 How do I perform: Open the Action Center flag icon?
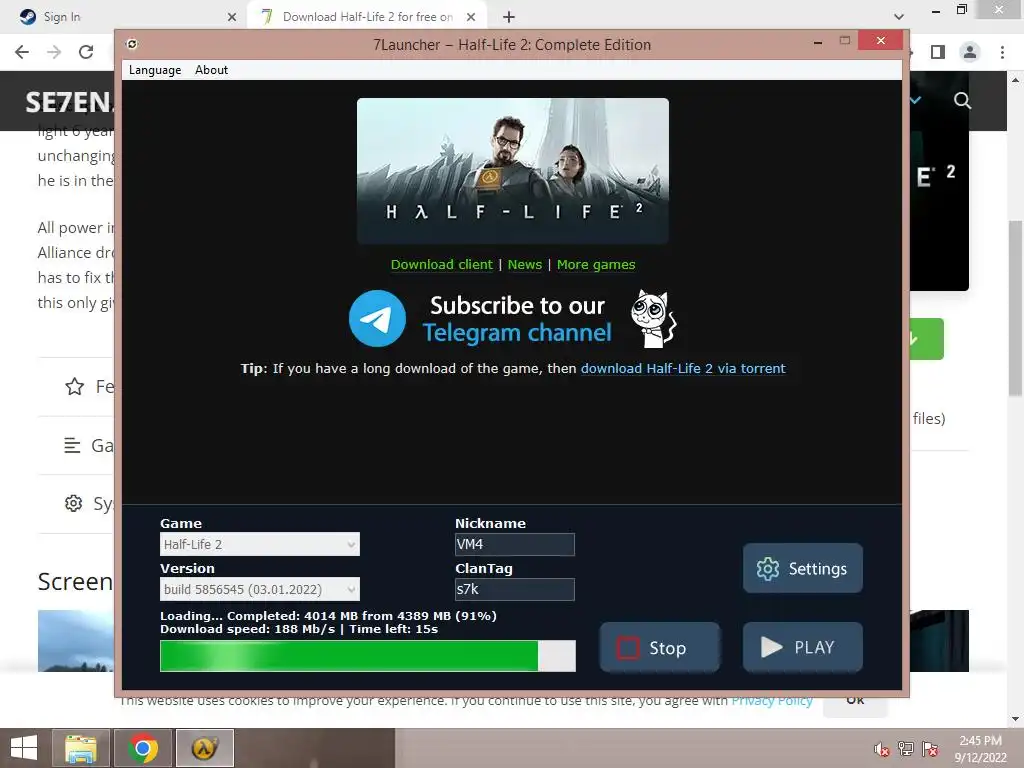pyautogui.click(x=930, y=748)
